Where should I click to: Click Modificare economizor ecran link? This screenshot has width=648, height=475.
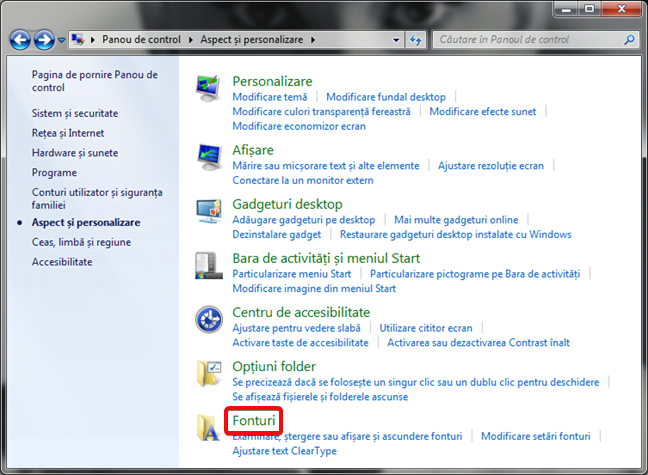(299, 126)
